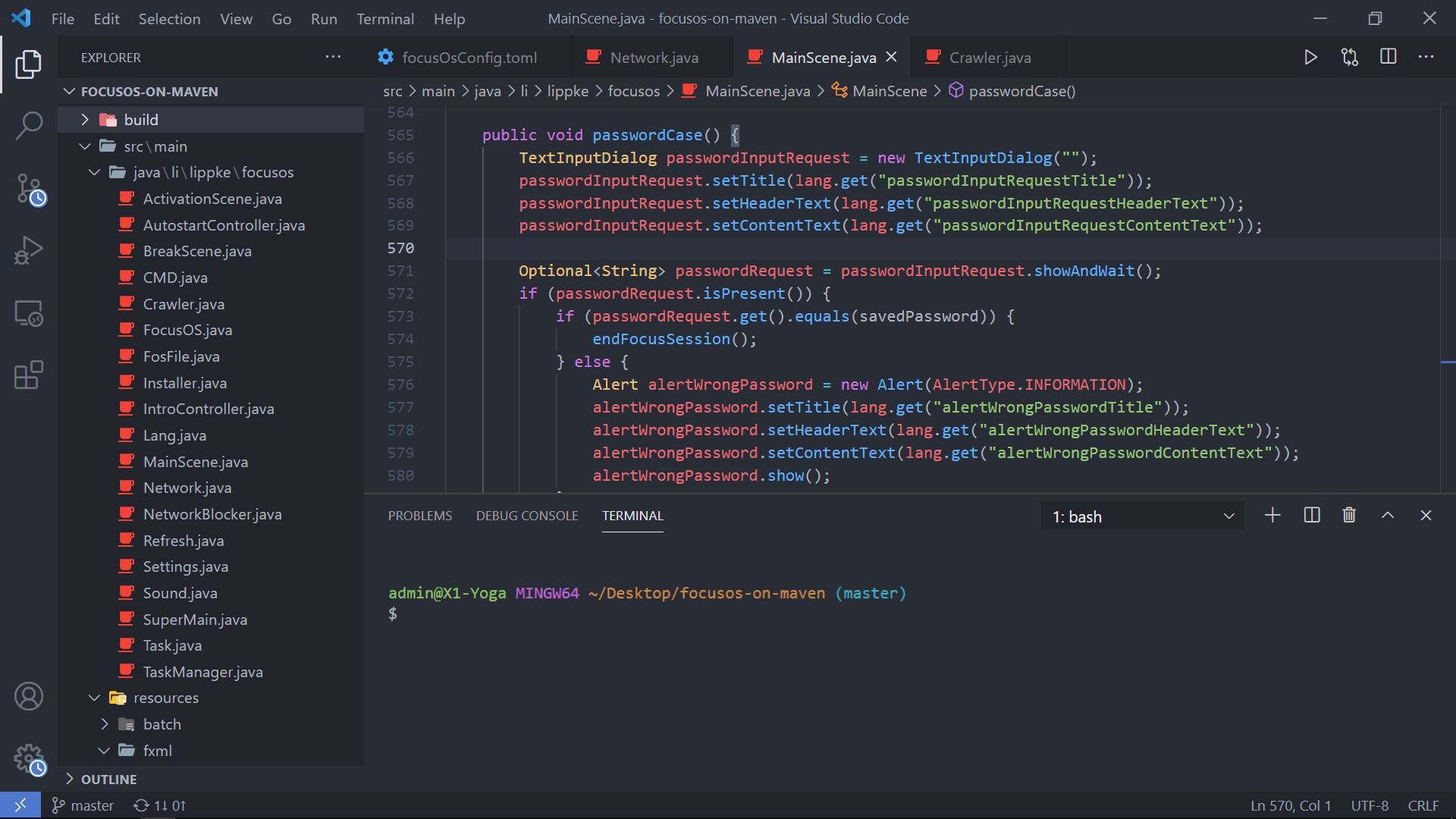Screen dimensions: 1456x819
Task: Switch to Network.java editor tab
Action: click(x=654, y=58)
